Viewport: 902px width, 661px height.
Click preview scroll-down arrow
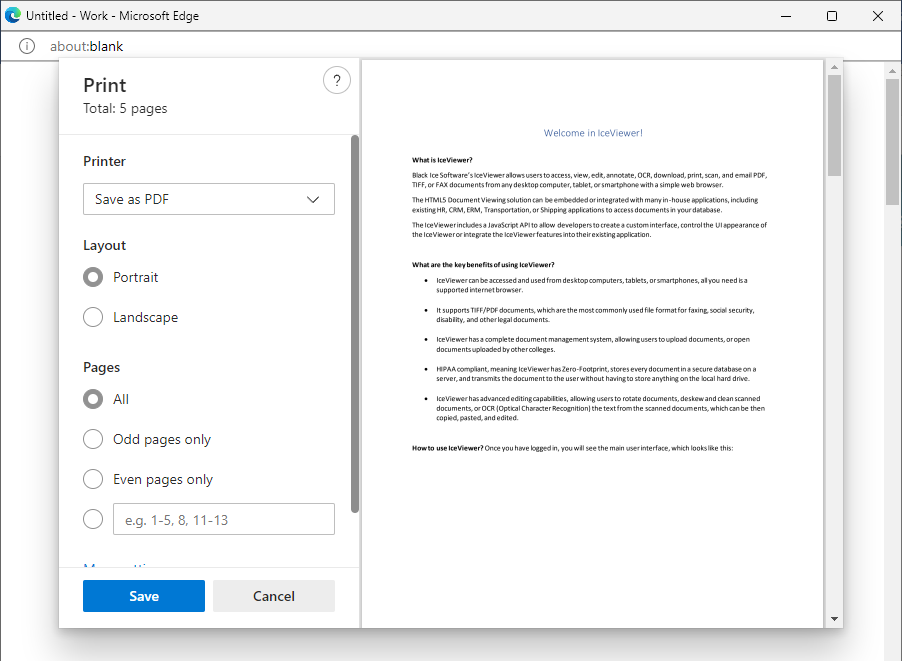pos(834,619)
